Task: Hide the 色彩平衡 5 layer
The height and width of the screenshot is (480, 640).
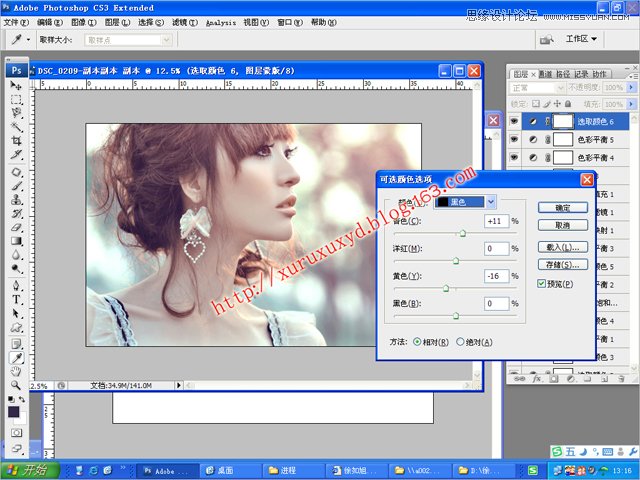Action: click(x=514, y=139)
